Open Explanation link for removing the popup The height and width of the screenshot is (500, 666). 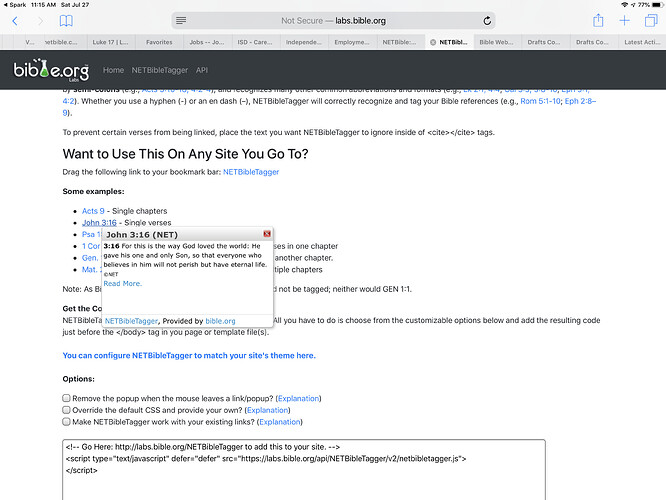299,398
